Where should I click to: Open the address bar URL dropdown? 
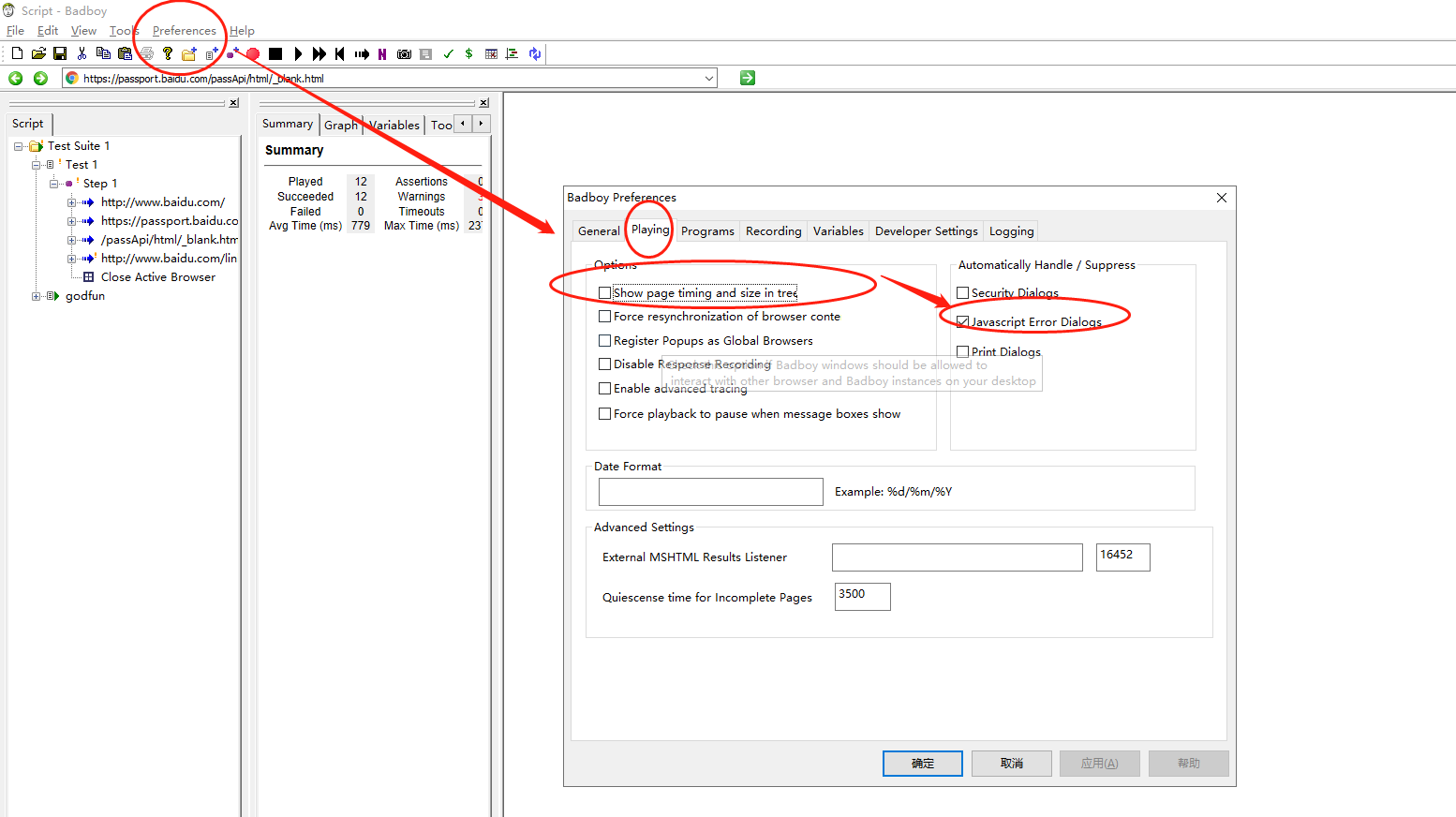709,79
